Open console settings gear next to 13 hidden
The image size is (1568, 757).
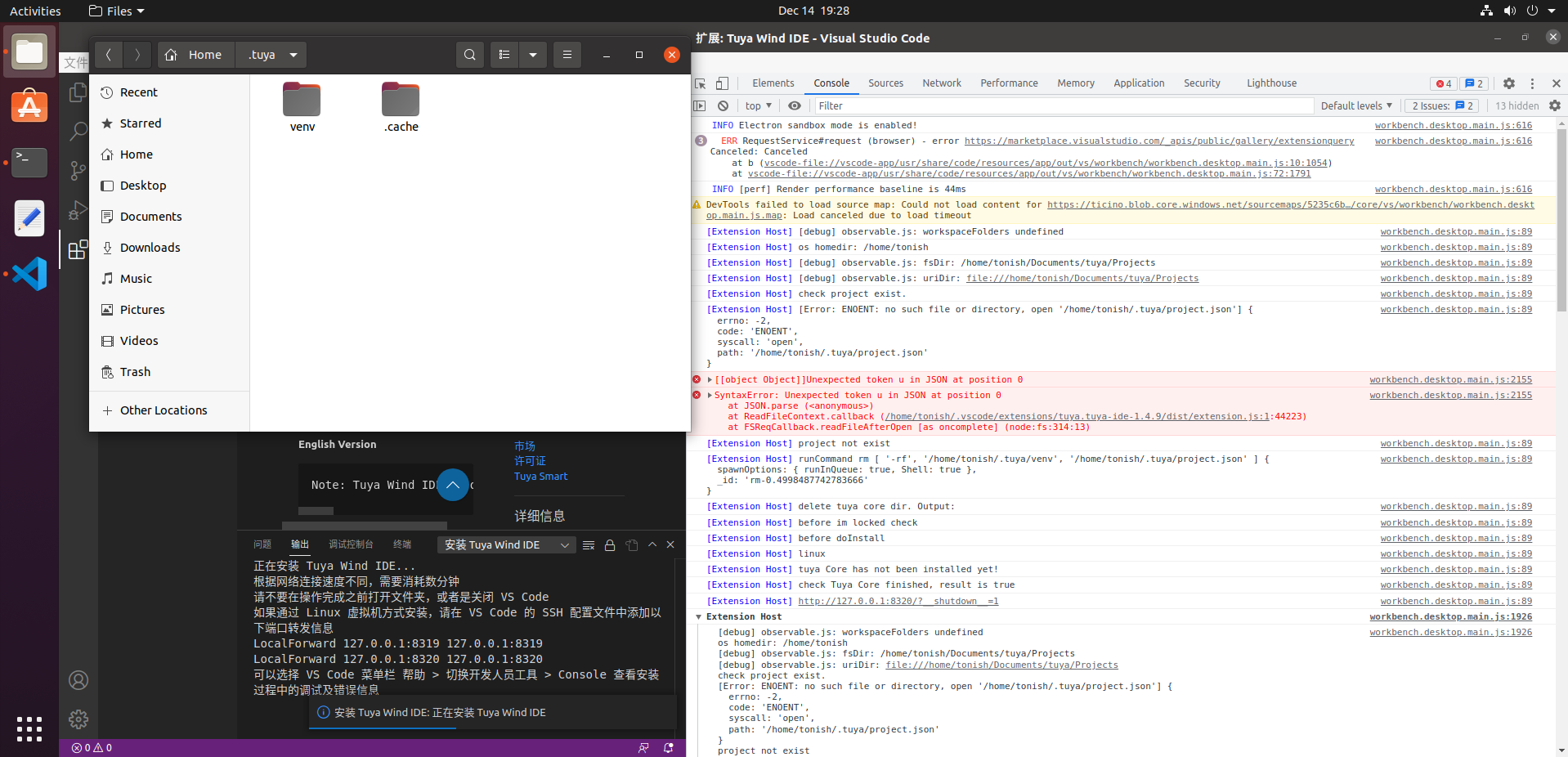[x=1555, y=105]
